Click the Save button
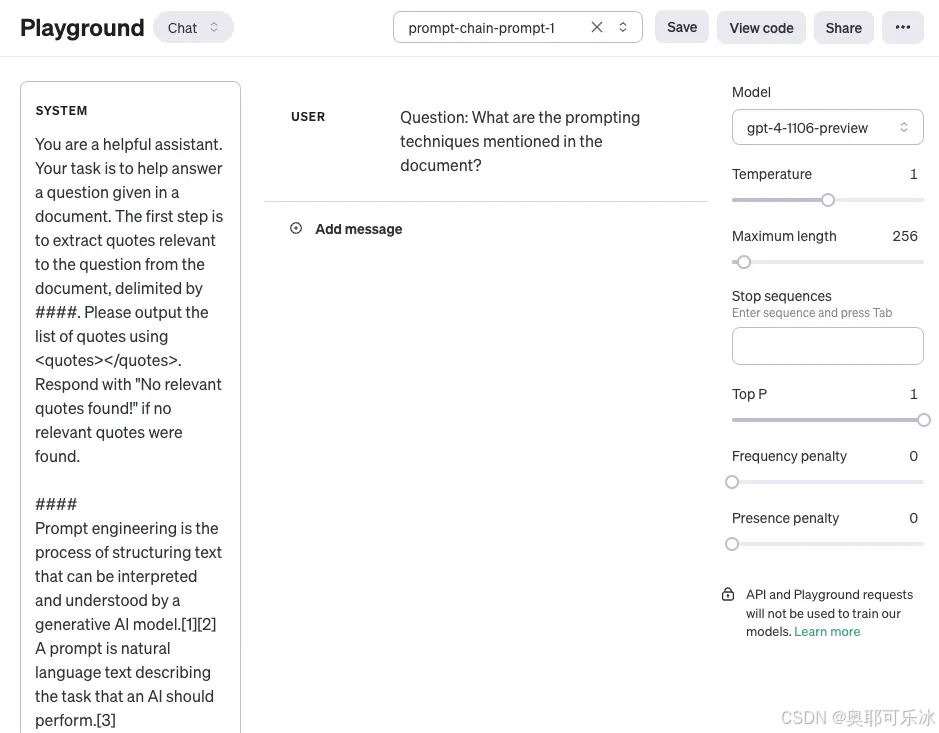 point(682,28)
